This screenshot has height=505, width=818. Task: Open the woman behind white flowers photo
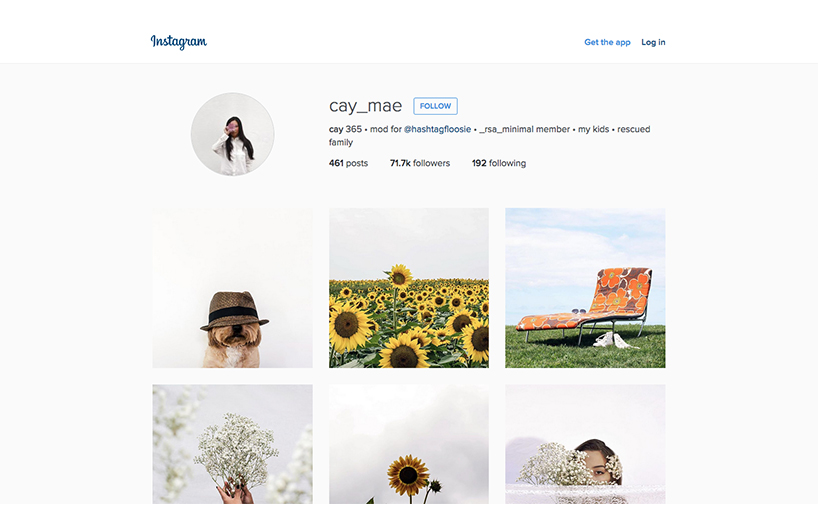(585, 444)
